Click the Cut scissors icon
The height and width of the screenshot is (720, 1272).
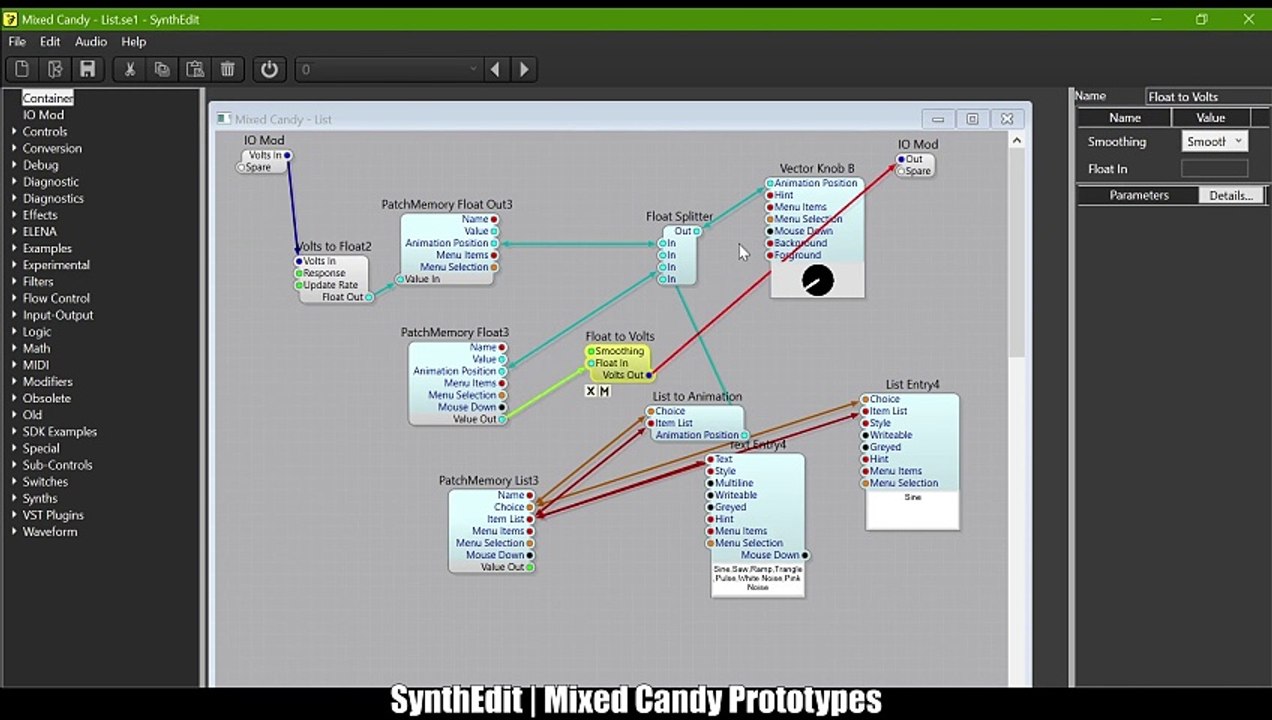coord(129,69)
